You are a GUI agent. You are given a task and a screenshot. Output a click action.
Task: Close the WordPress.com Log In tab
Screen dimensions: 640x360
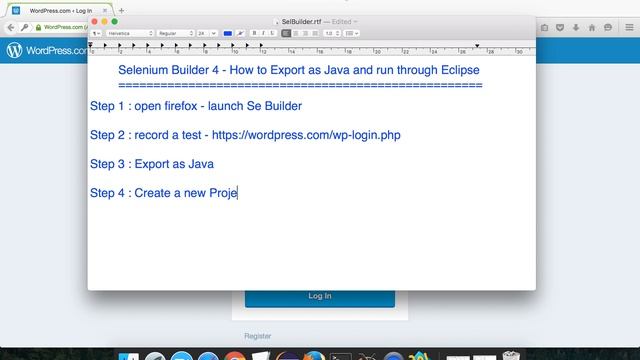tap(105, 11)
